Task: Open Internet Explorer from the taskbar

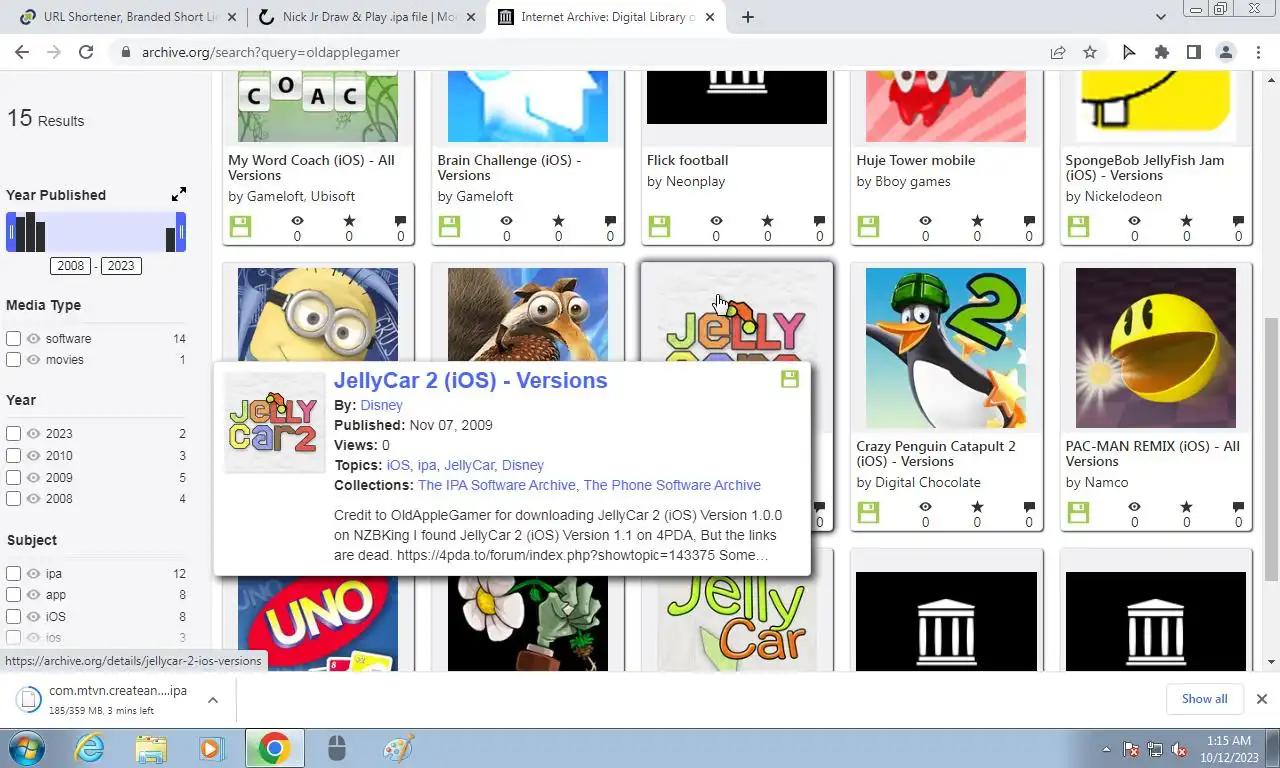Action: [x=90, y=748]
